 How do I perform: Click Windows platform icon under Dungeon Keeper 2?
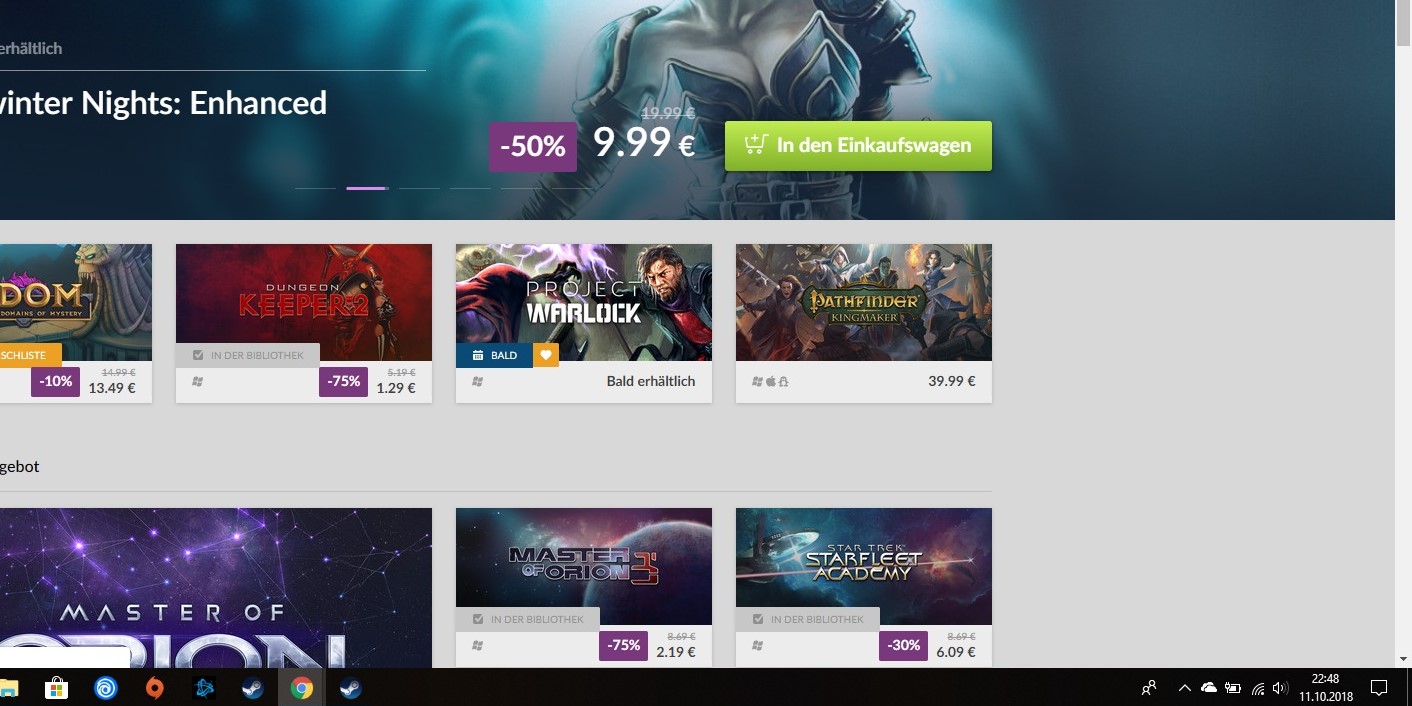pos(197,382)
